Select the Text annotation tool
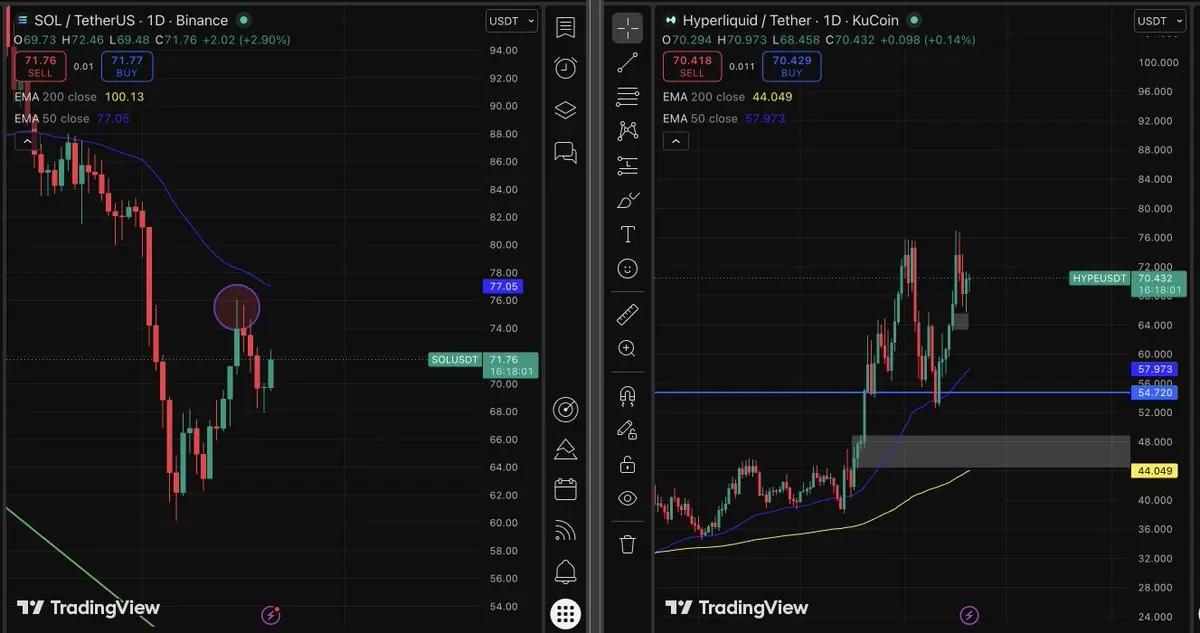The image size is (1200, 633). (x=627, y=234)
